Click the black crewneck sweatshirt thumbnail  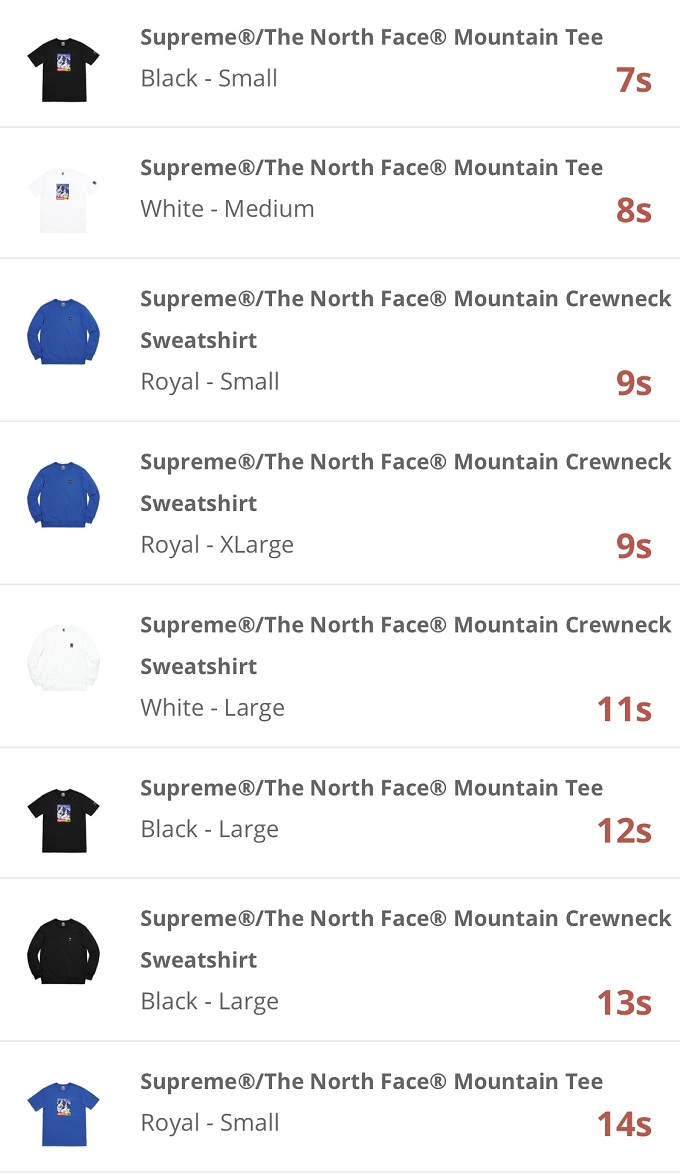click(x=63, y=952)
